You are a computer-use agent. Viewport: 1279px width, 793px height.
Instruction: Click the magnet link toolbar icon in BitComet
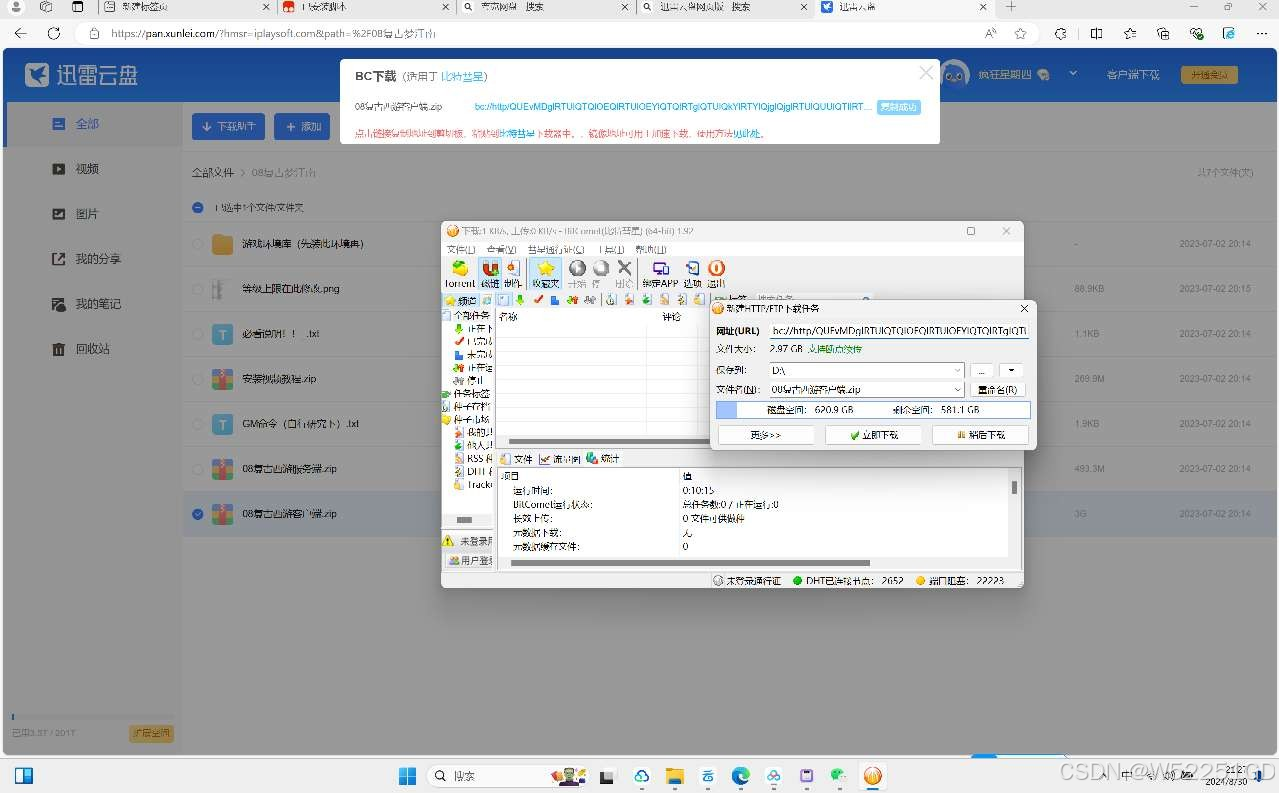coord(490,274)
